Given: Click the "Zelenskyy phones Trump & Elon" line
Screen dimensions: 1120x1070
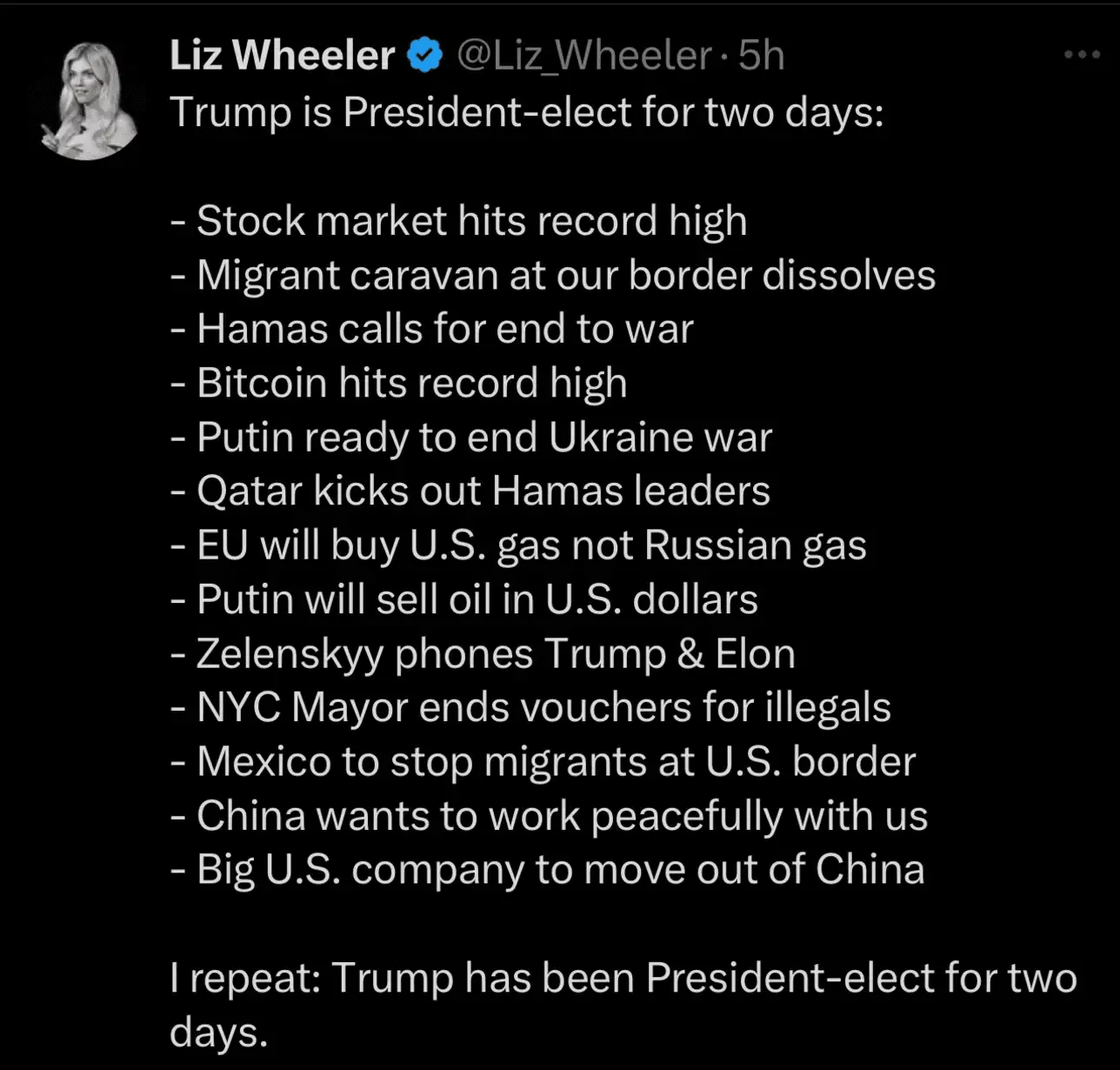Looking at the screenshot, I should [x=495, y=653].
